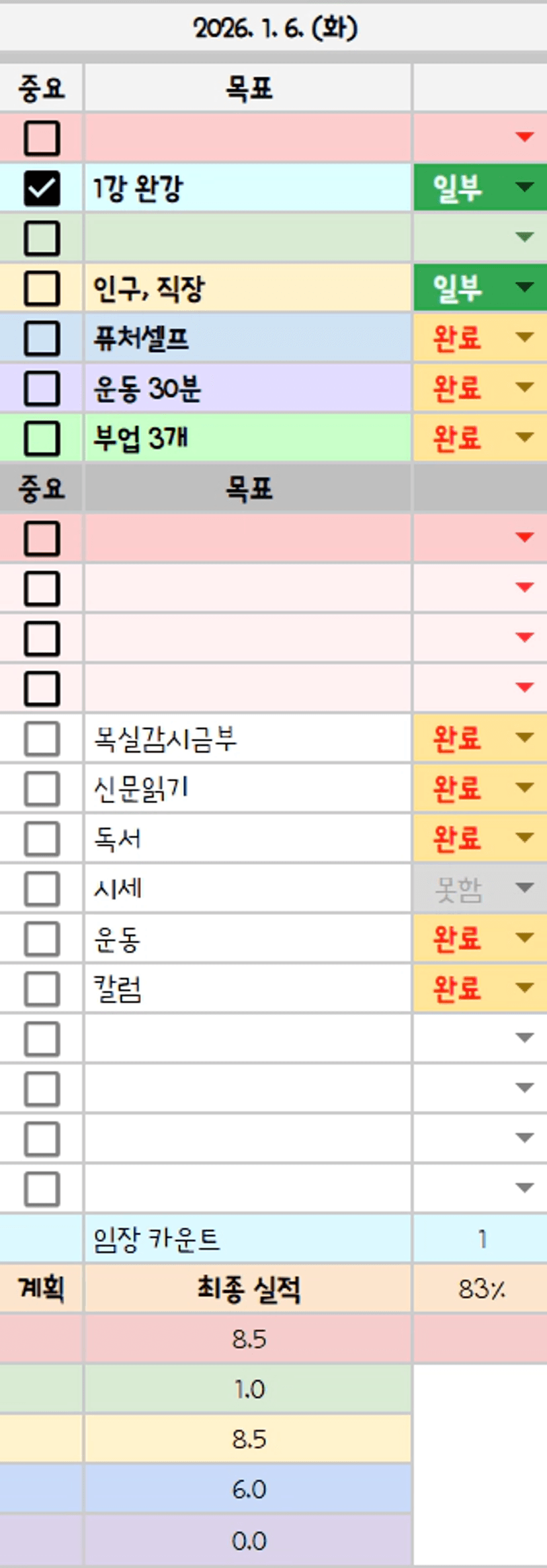Click the 최종 실적 header cell
Viewport: 547px width, 1568px height.
[x=248, y=1289]
